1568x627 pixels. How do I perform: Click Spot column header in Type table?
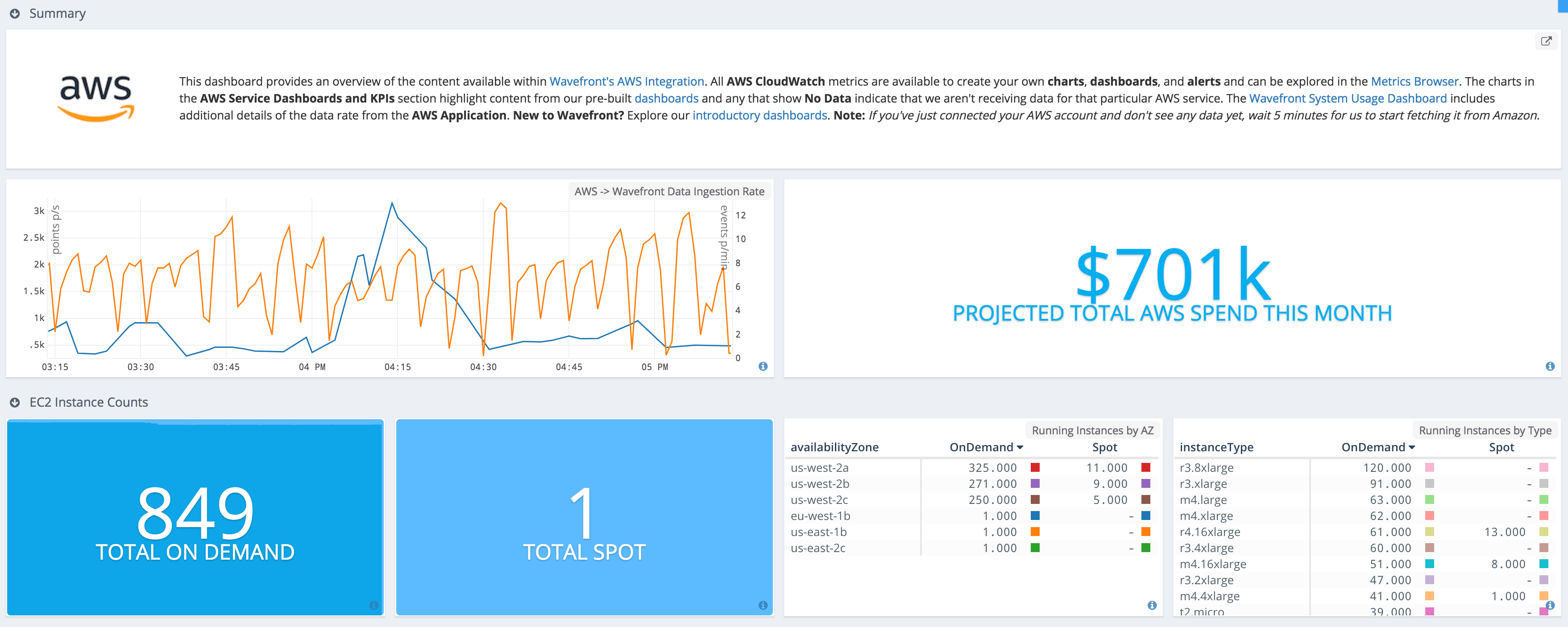click(1501, 448)
